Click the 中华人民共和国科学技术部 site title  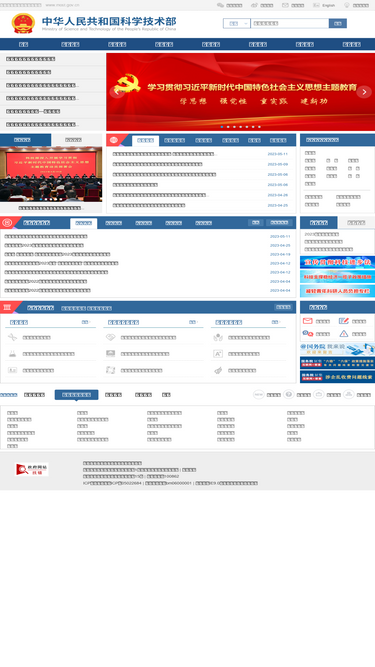[x=109, y=21]
